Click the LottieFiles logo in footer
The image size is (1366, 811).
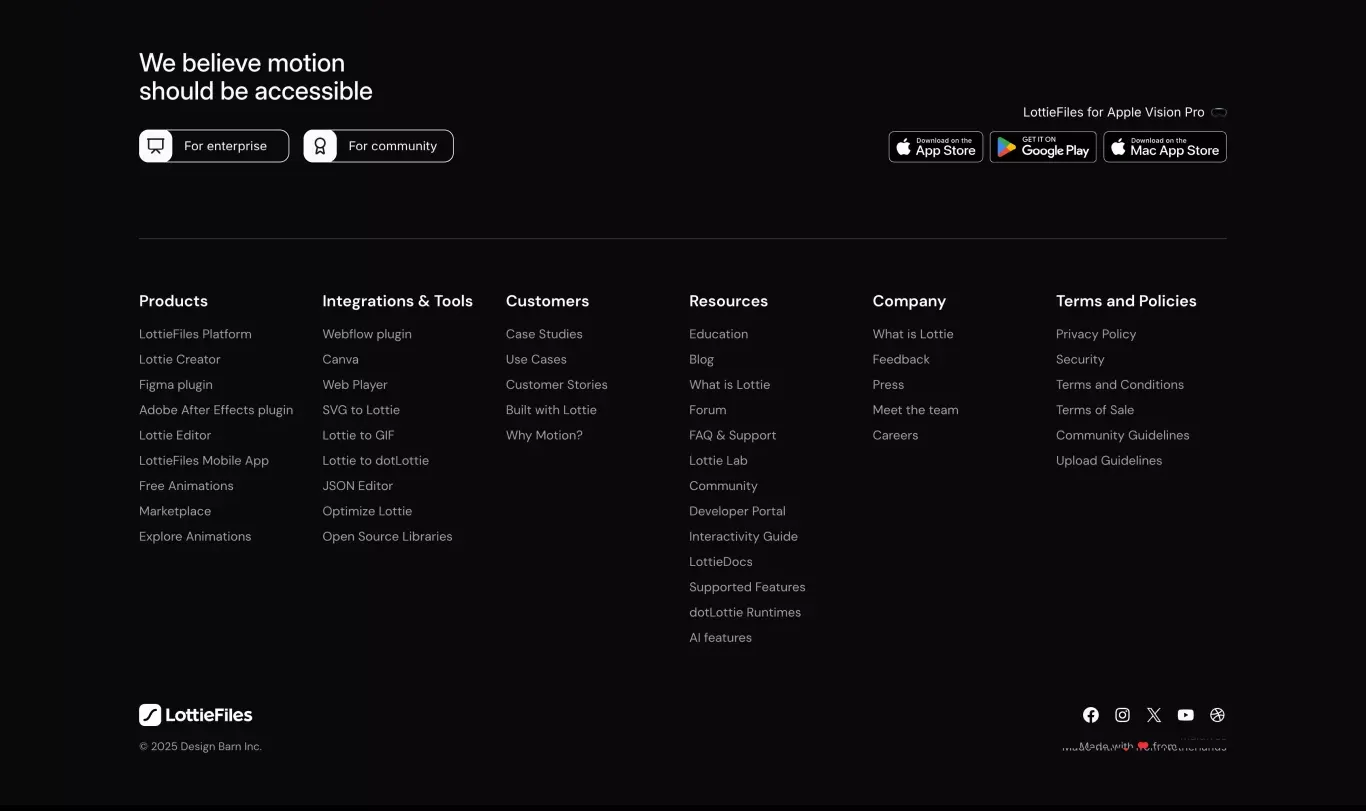coord(196,715)
